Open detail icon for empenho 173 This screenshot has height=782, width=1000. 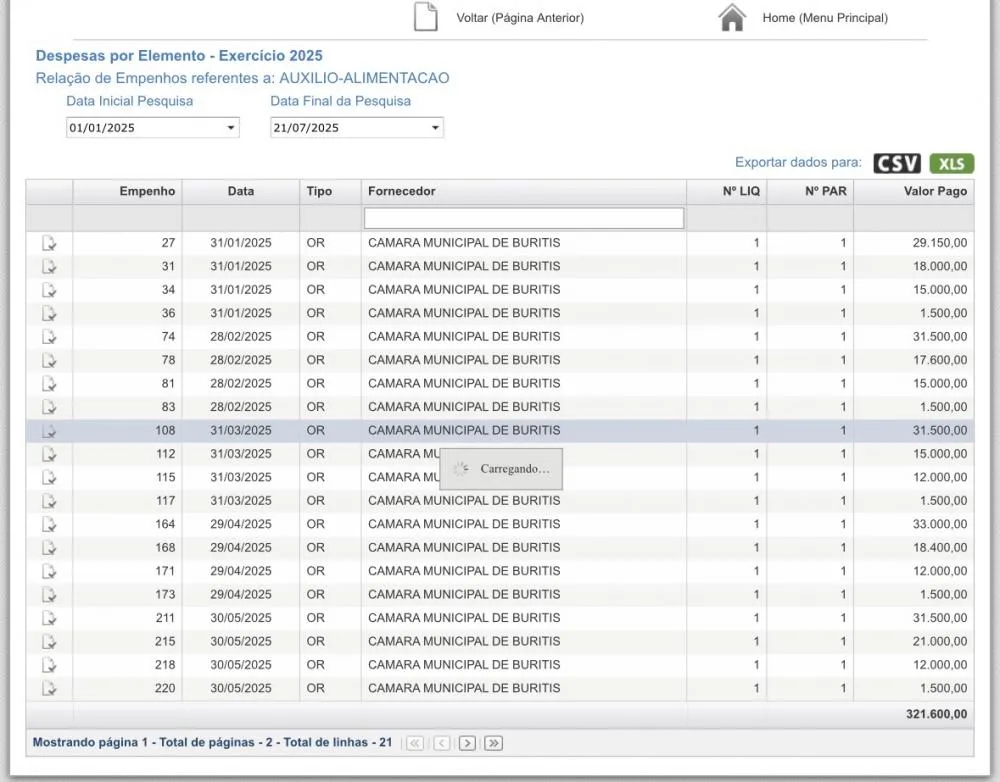tap(49, 594)
